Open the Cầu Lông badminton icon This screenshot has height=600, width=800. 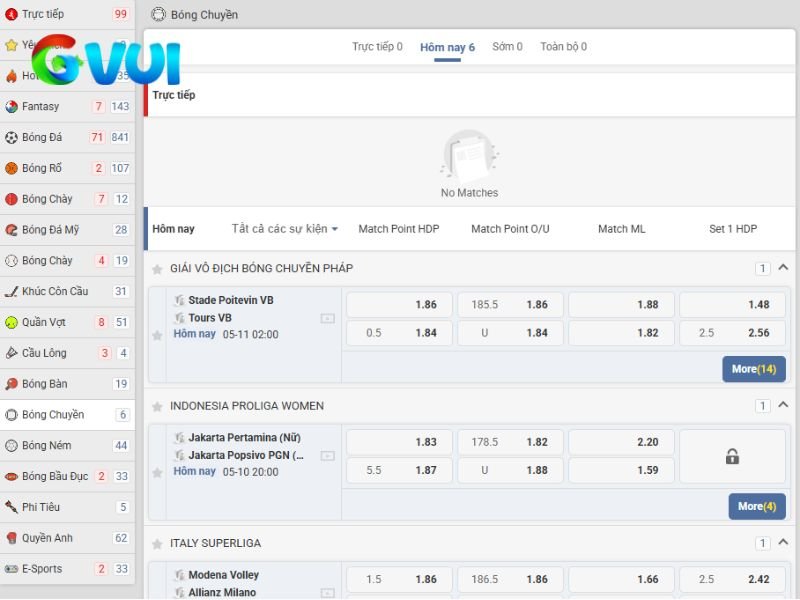[12, 353]
